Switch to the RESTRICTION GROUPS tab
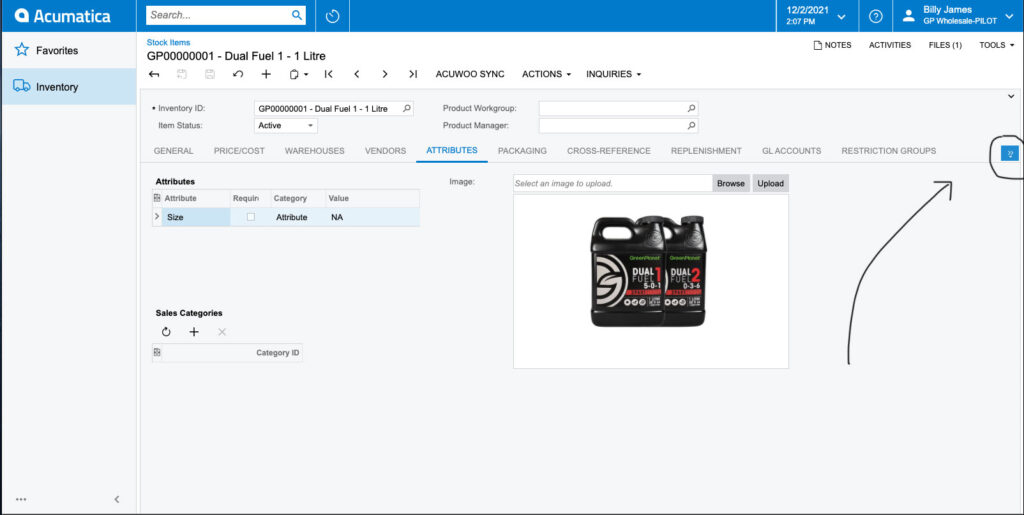 click(x=888, y=151)
